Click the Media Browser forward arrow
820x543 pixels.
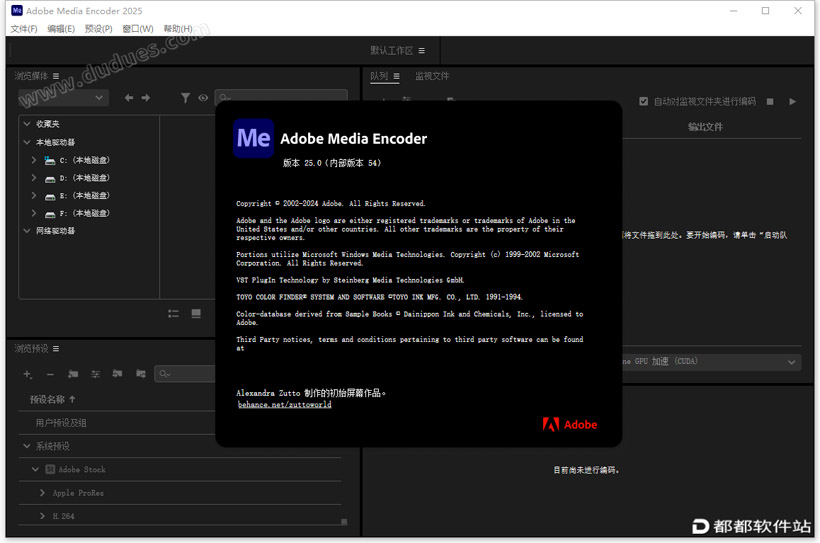145,98
